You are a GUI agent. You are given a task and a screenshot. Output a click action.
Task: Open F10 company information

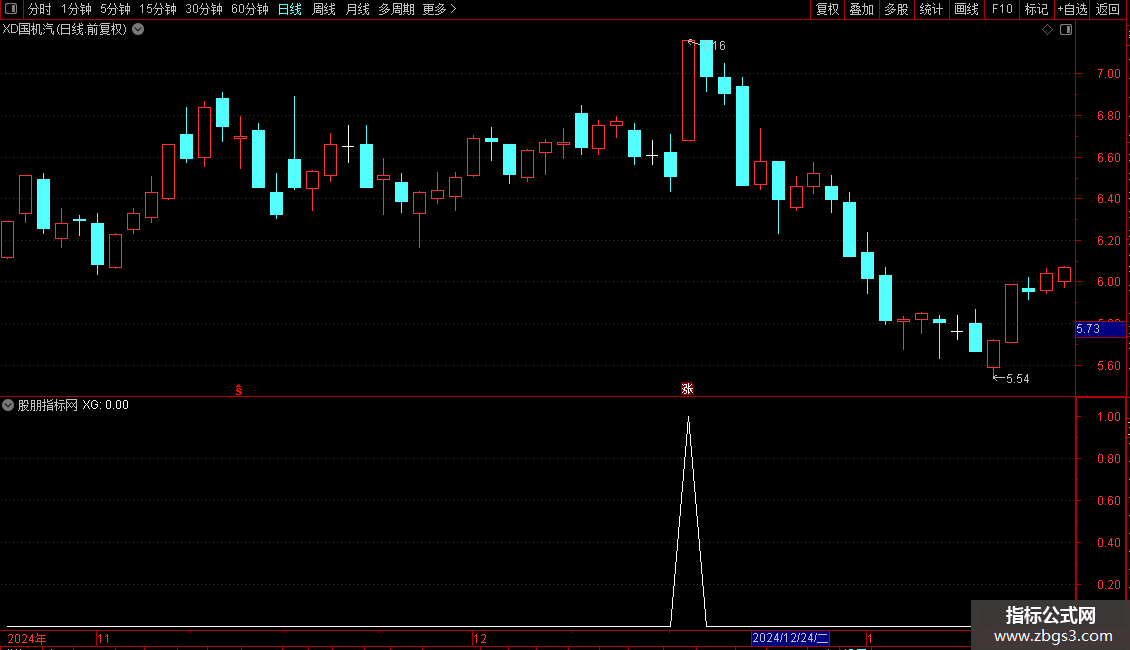1002,9
